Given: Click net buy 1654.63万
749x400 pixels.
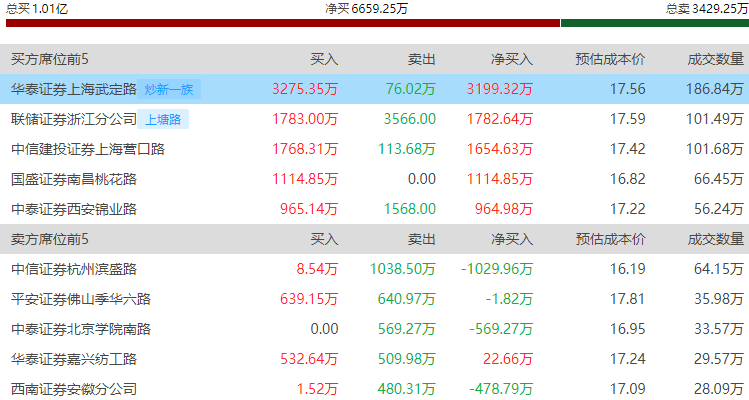Looking at the screenshot, I should (x=500, y=149).
